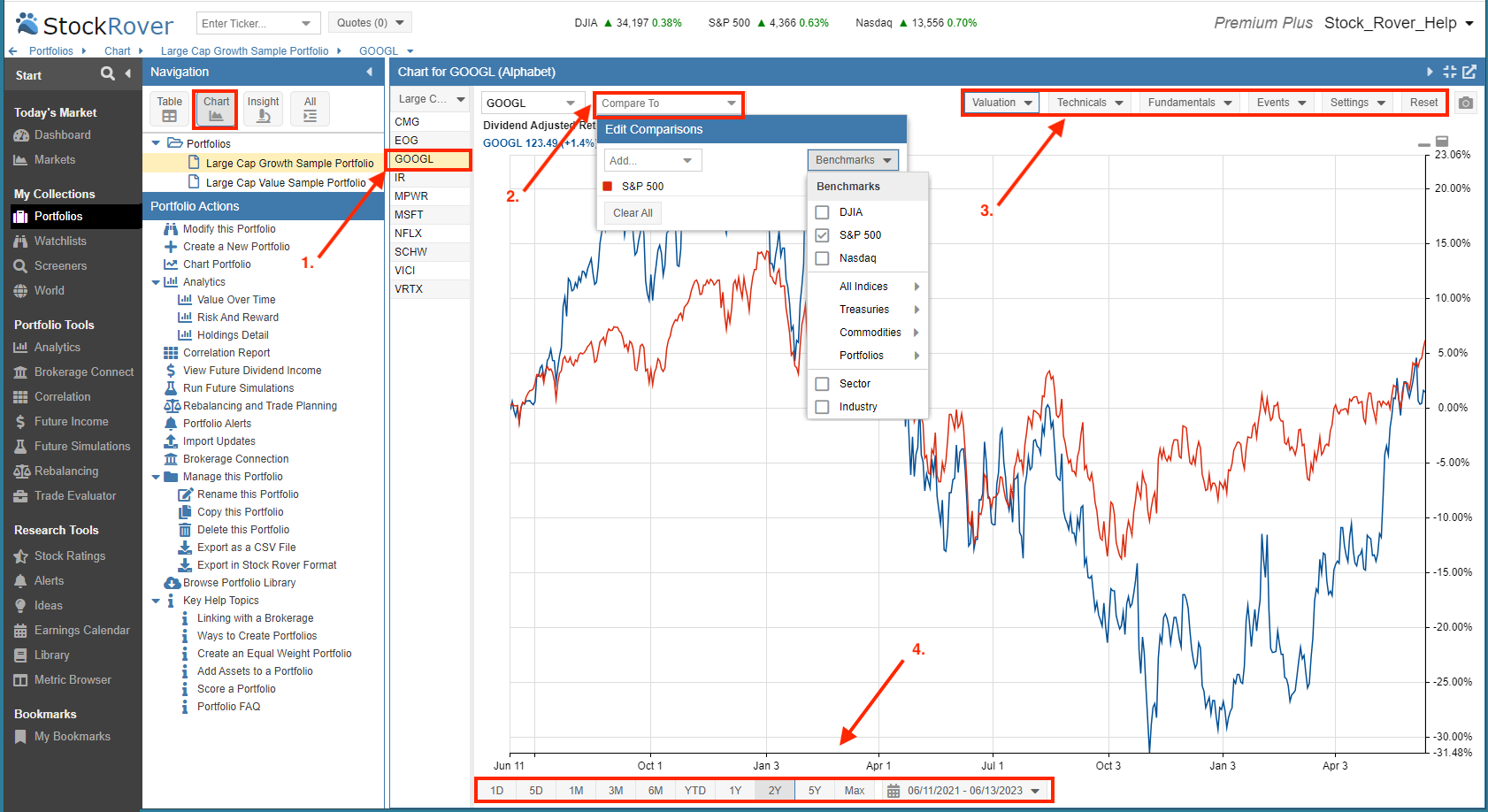The height and width of the screenshot is (812, 1488).
Task: Collapse the Start sidebar arrow
Action: tap(127, 73)
